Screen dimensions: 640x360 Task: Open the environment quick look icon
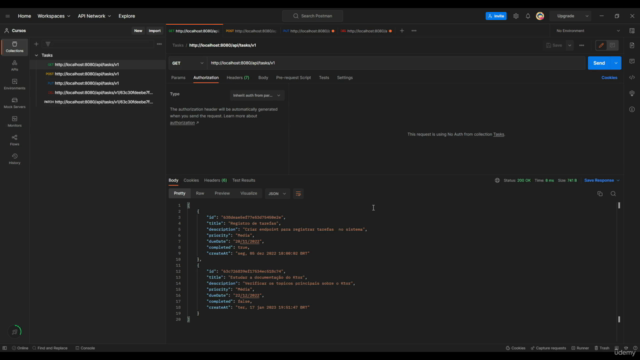pyautogui.click(x=632, y=31)
